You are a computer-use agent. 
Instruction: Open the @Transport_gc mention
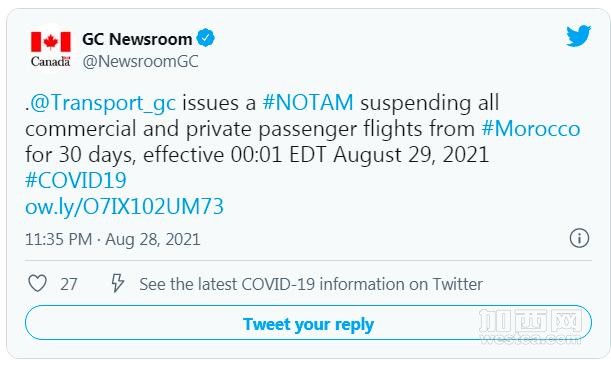click(x=103, y=103)
